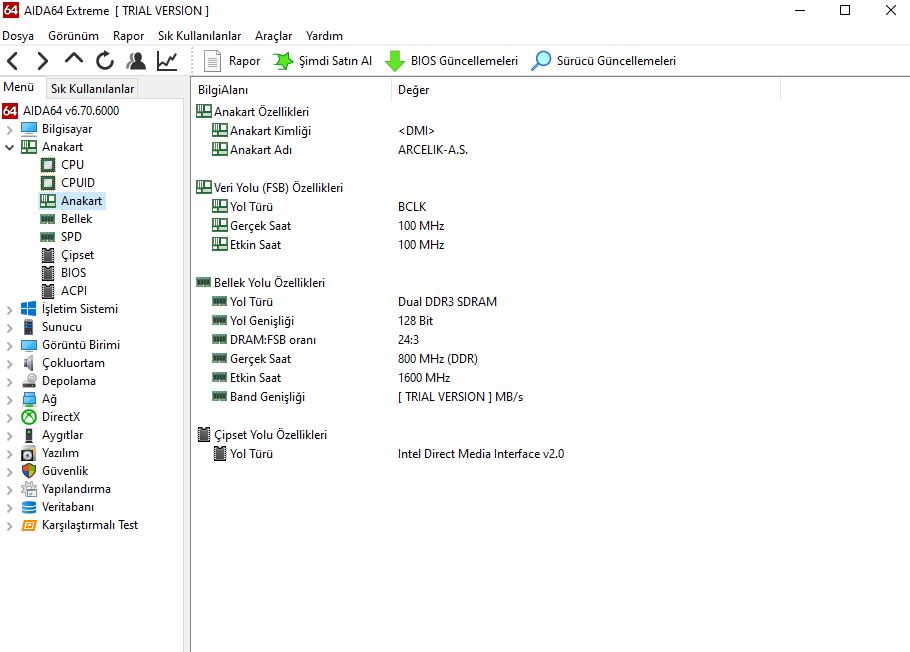
Task: Go back with the left arrow toolbar icon
Action: point(13,61)
